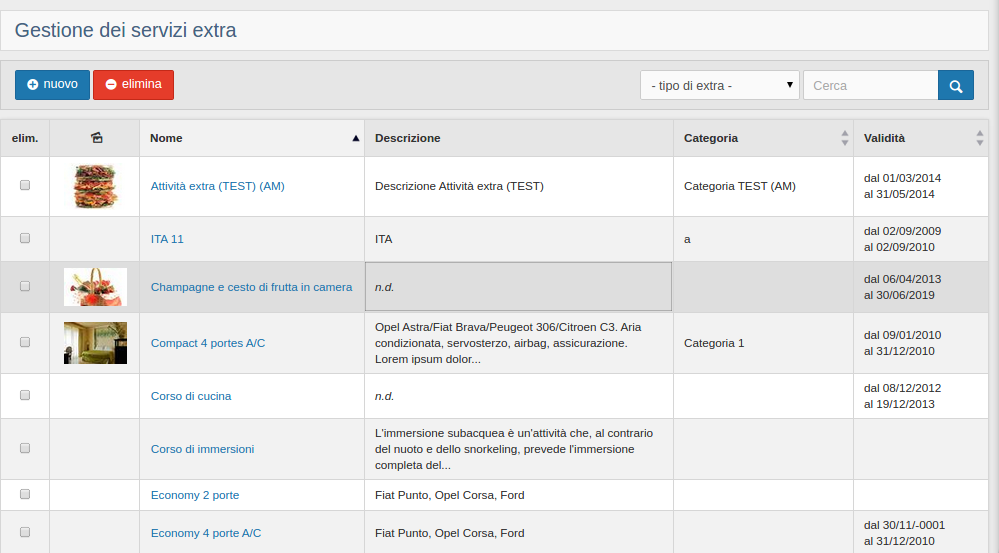Open sandwich thumbnail for Attività extra
This screenshot has width=999, height=553.
[x=95, y=186]
